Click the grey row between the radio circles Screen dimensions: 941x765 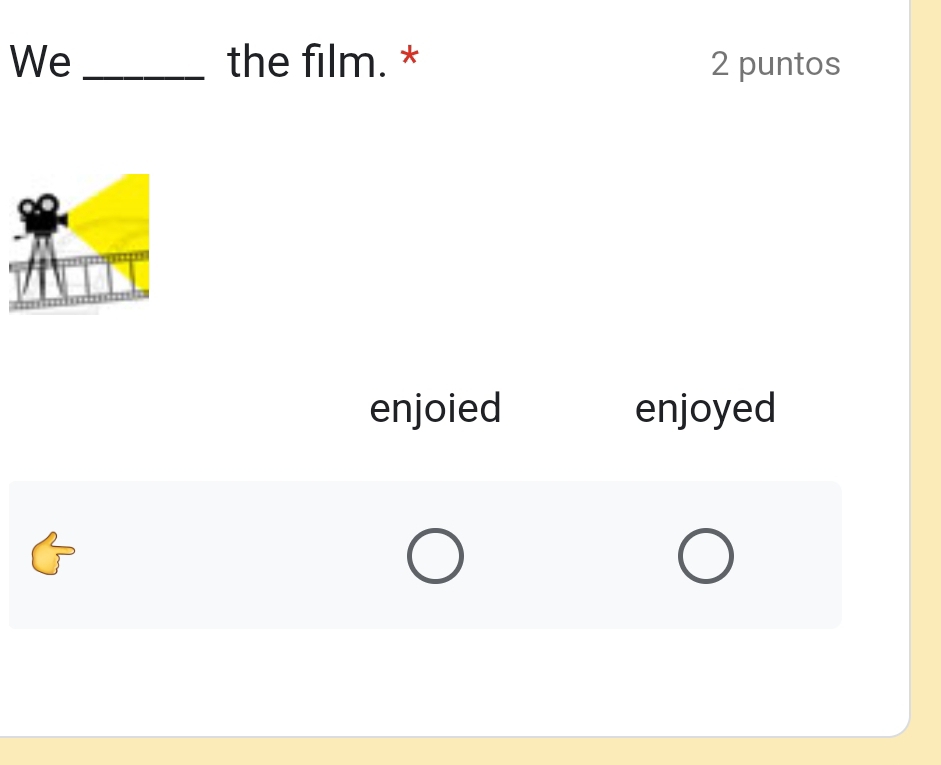(570, 556)
